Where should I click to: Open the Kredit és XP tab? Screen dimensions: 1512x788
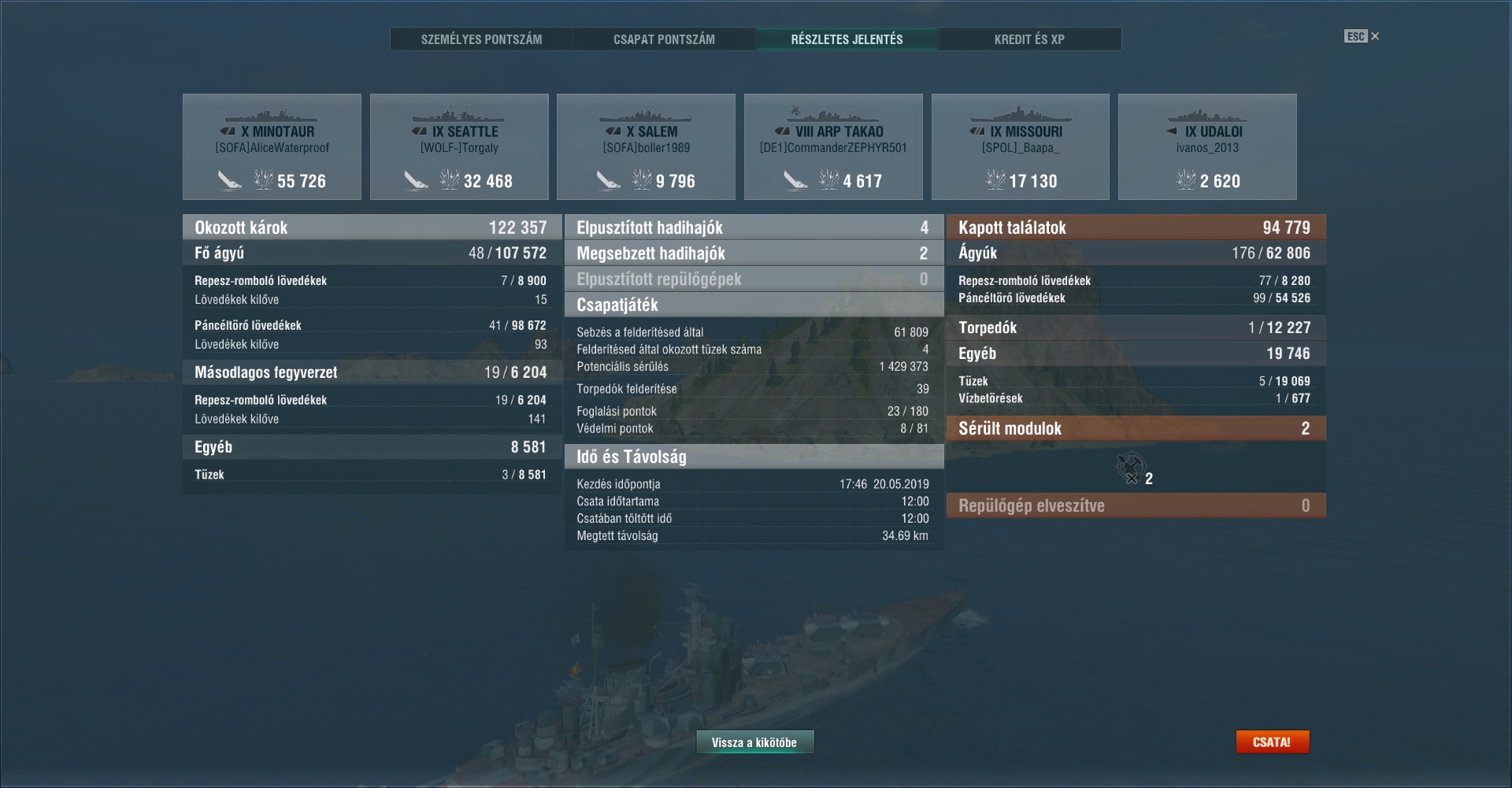click(1029, 39)
